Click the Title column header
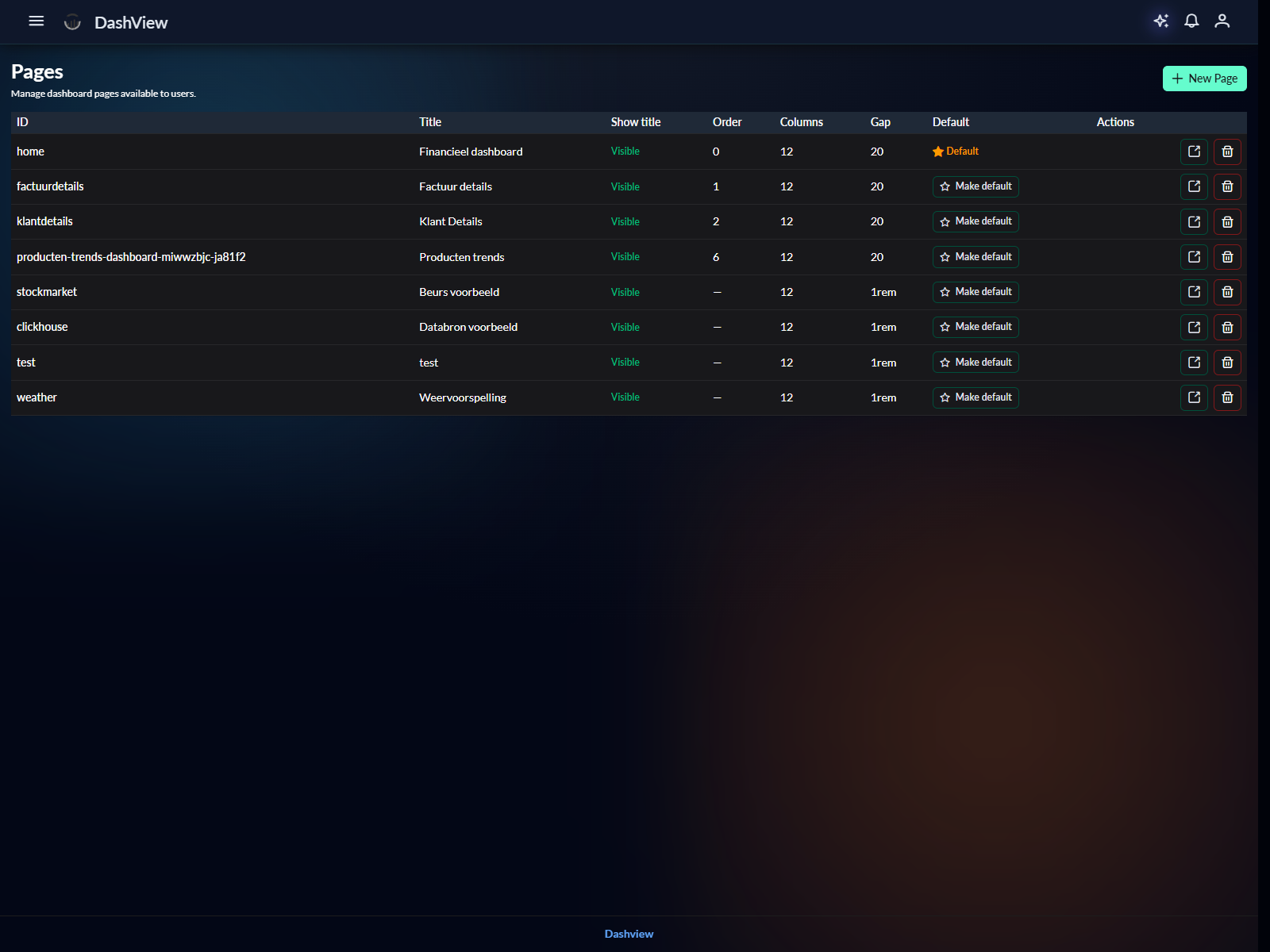The height and width of the screenshot is (952, 1270). point(429,122)
